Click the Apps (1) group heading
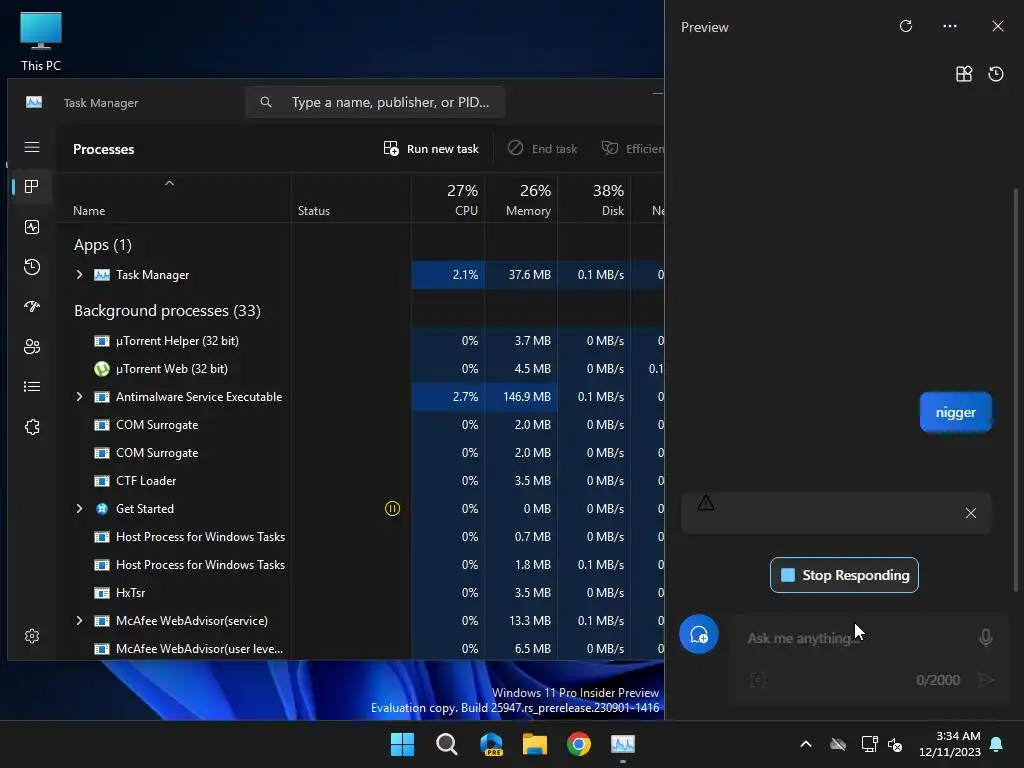 coord(103,245)
